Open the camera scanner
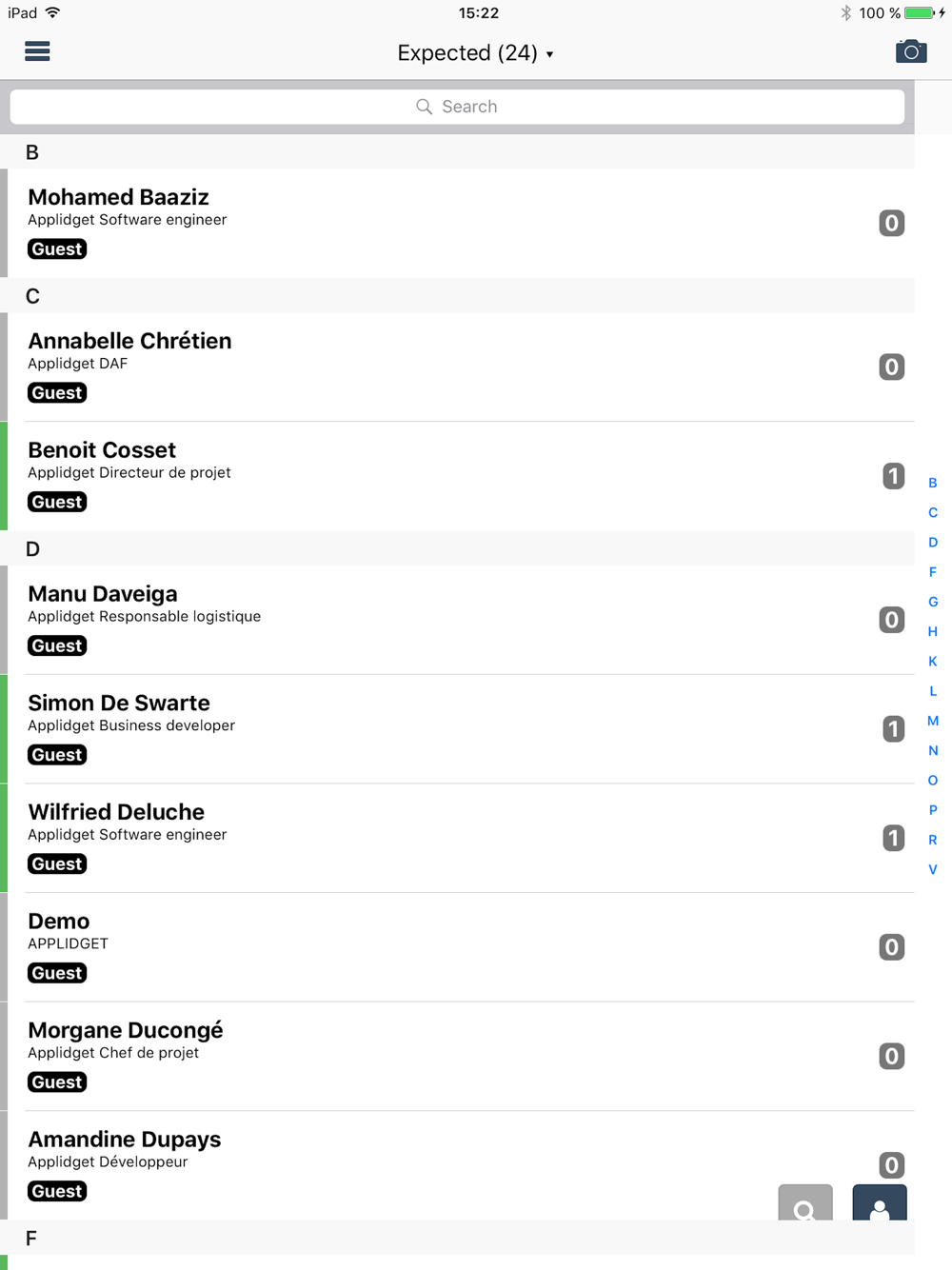Viewport: 952px width, 1270px height. [911, 51]
